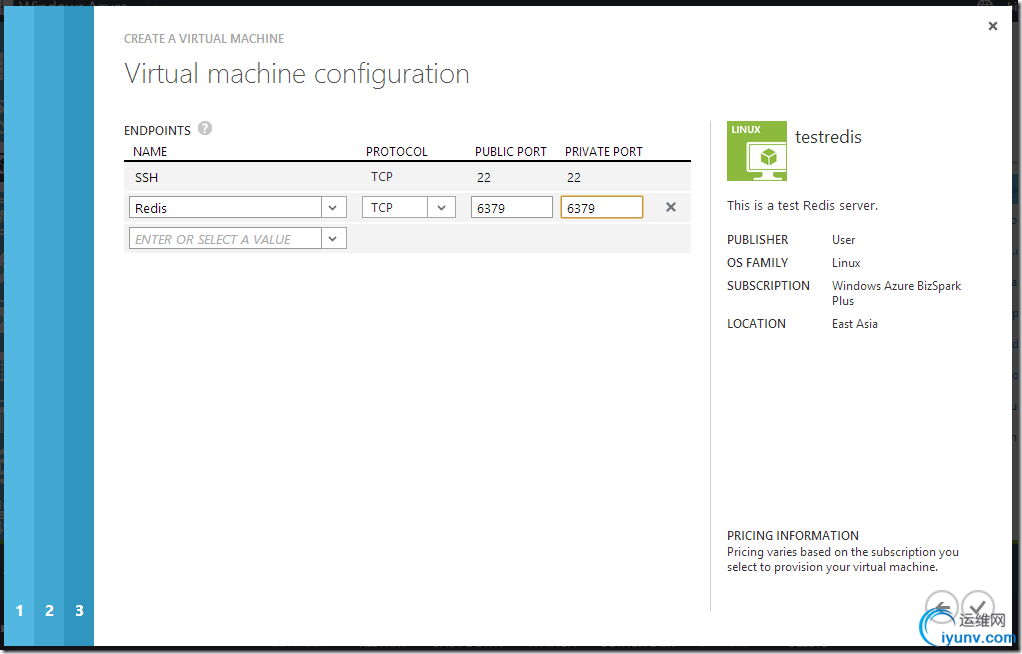Select the SSH endpoint name
This screenshot has width=1022, height=654.
point(147,177)
